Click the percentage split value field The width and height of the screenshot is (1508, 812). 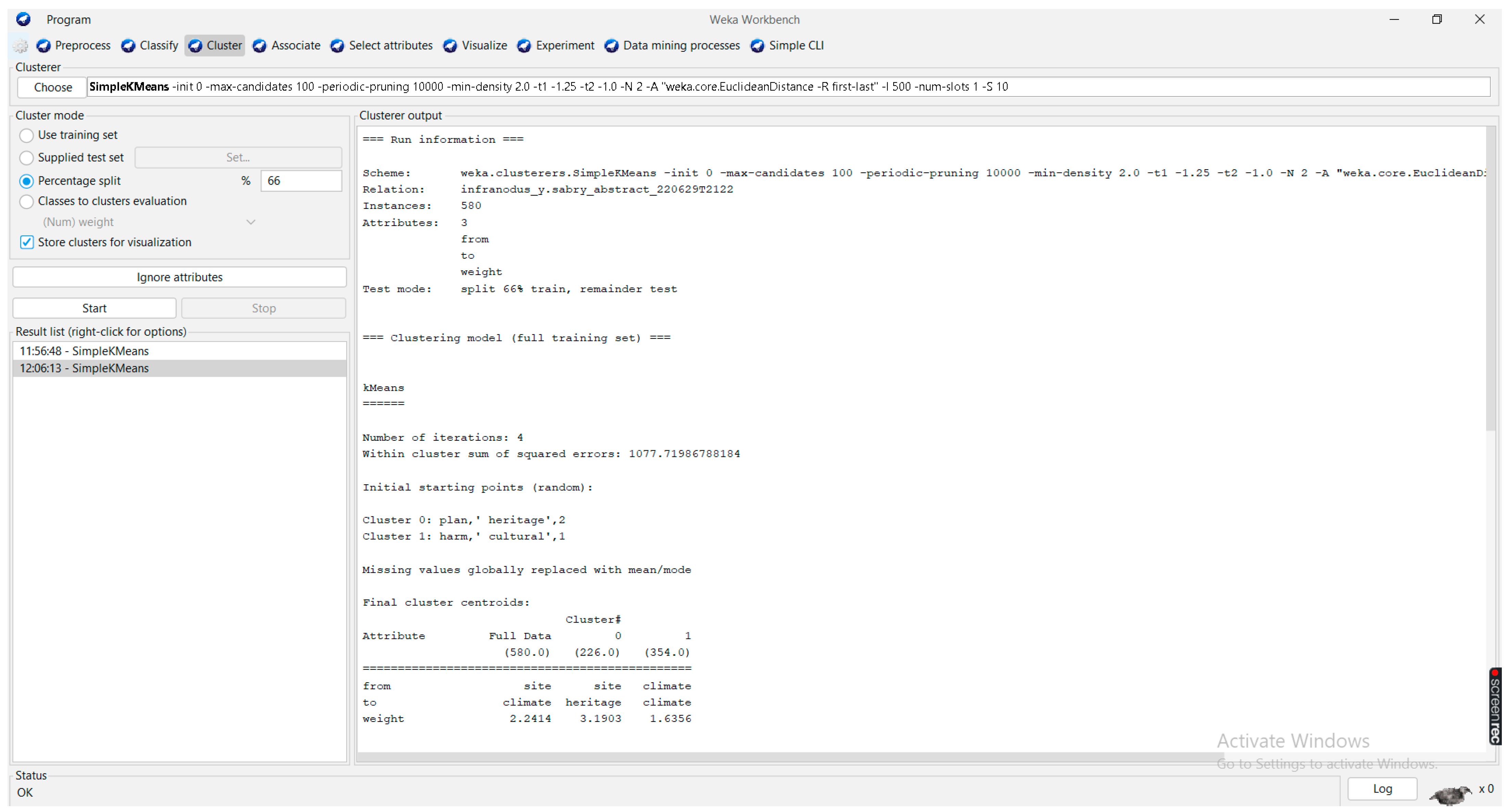[301, 180]
